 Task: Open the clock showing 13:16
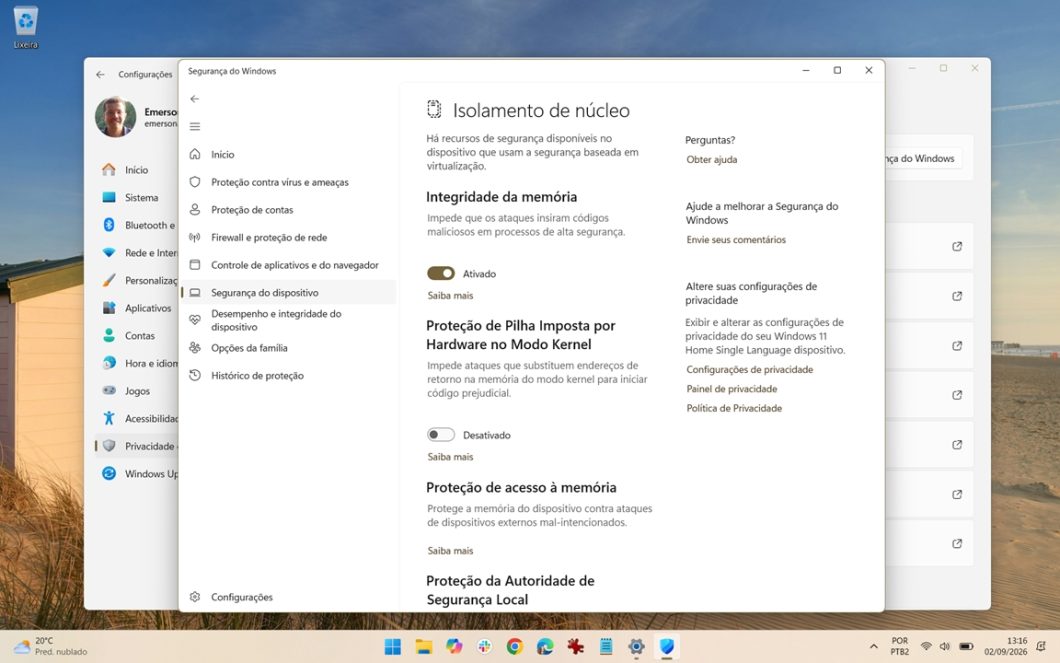(1006, 647)
